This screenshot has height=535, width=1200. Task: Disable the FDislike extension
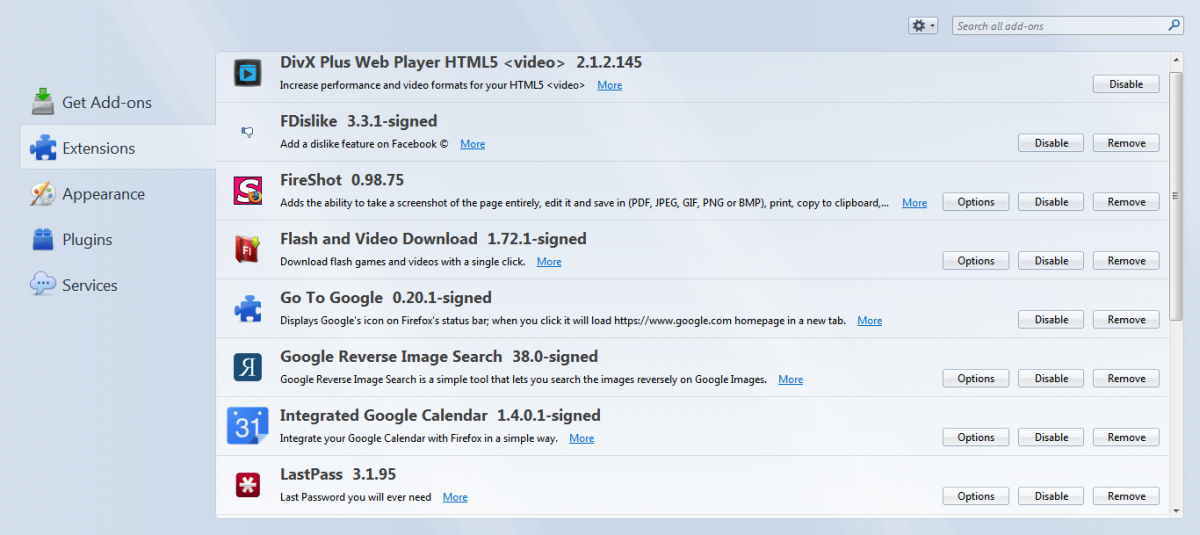point(1051,143)
